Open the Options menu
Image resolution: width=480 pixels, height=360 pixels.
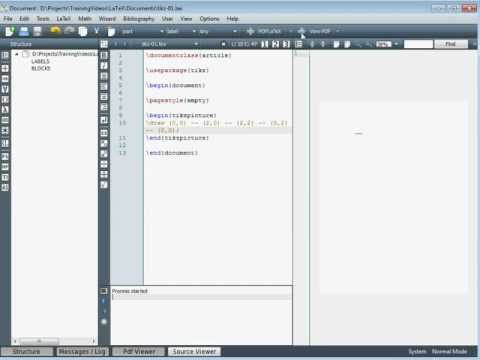click(209, 19)
